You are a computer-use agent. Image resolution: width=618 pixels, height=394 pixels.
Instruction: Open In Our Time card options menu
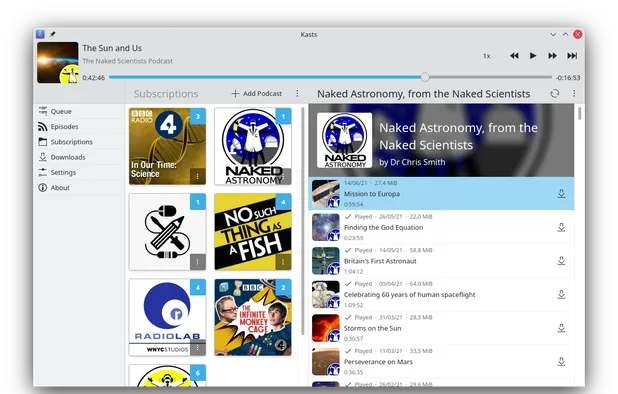coord(198,177)
